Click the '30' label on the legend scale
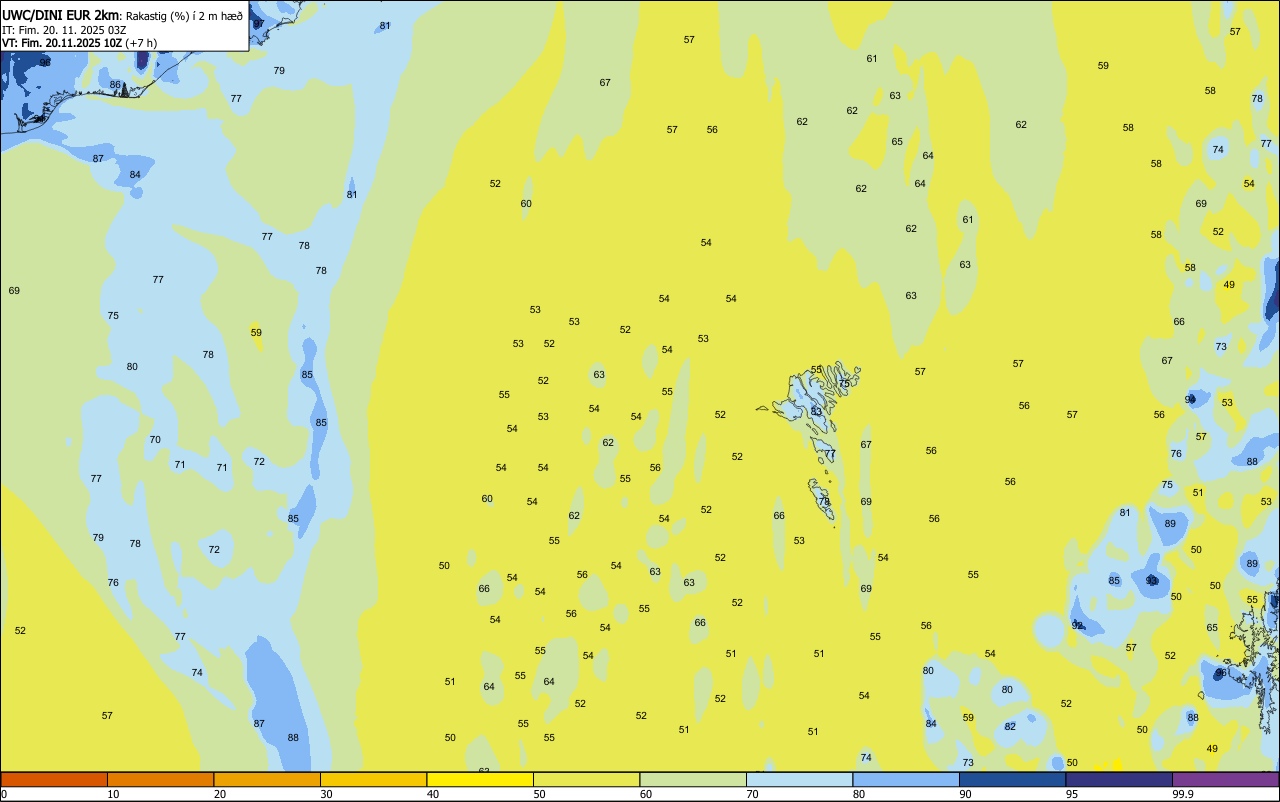This screenshot has height=802, width=1280. pos(326,794)
